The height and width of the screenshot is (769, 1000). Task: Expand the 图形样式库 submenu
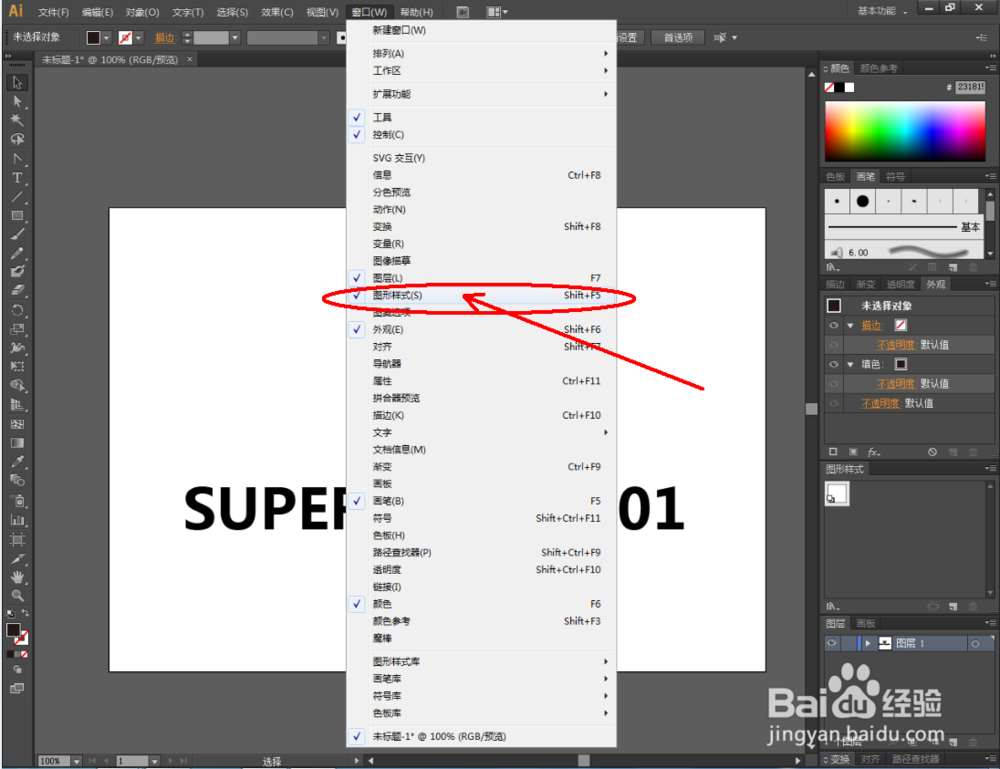coord(482,662)
